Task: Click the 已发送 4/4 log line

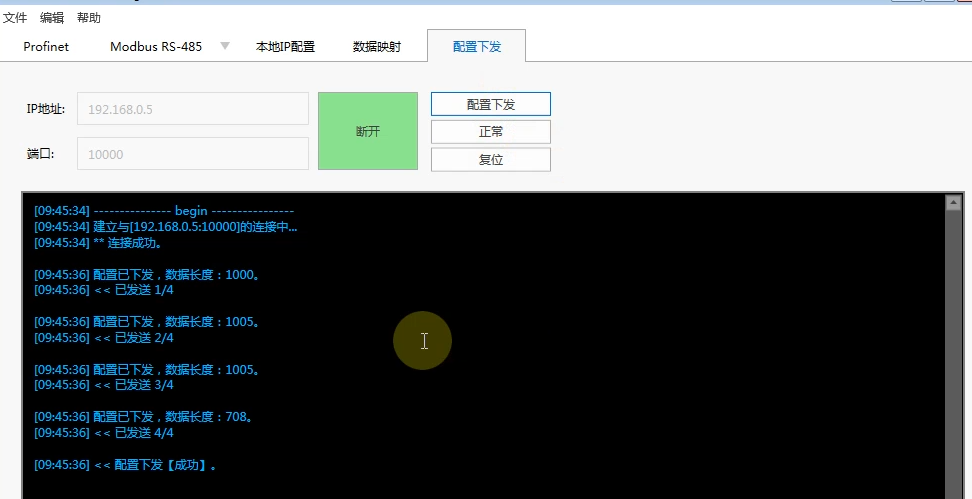Action: pyautogui.click(x=104, y=433)
